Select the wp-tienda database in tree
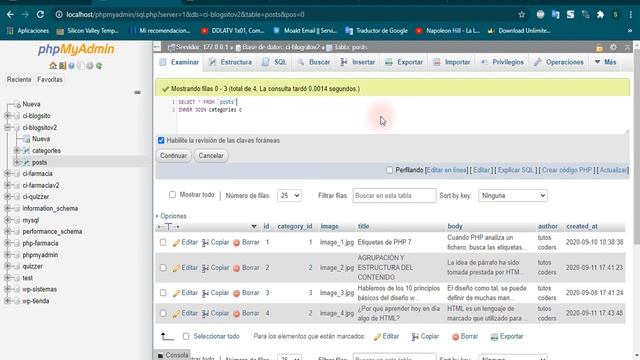Viewport: 640px width, 360px height. (36, 301)
